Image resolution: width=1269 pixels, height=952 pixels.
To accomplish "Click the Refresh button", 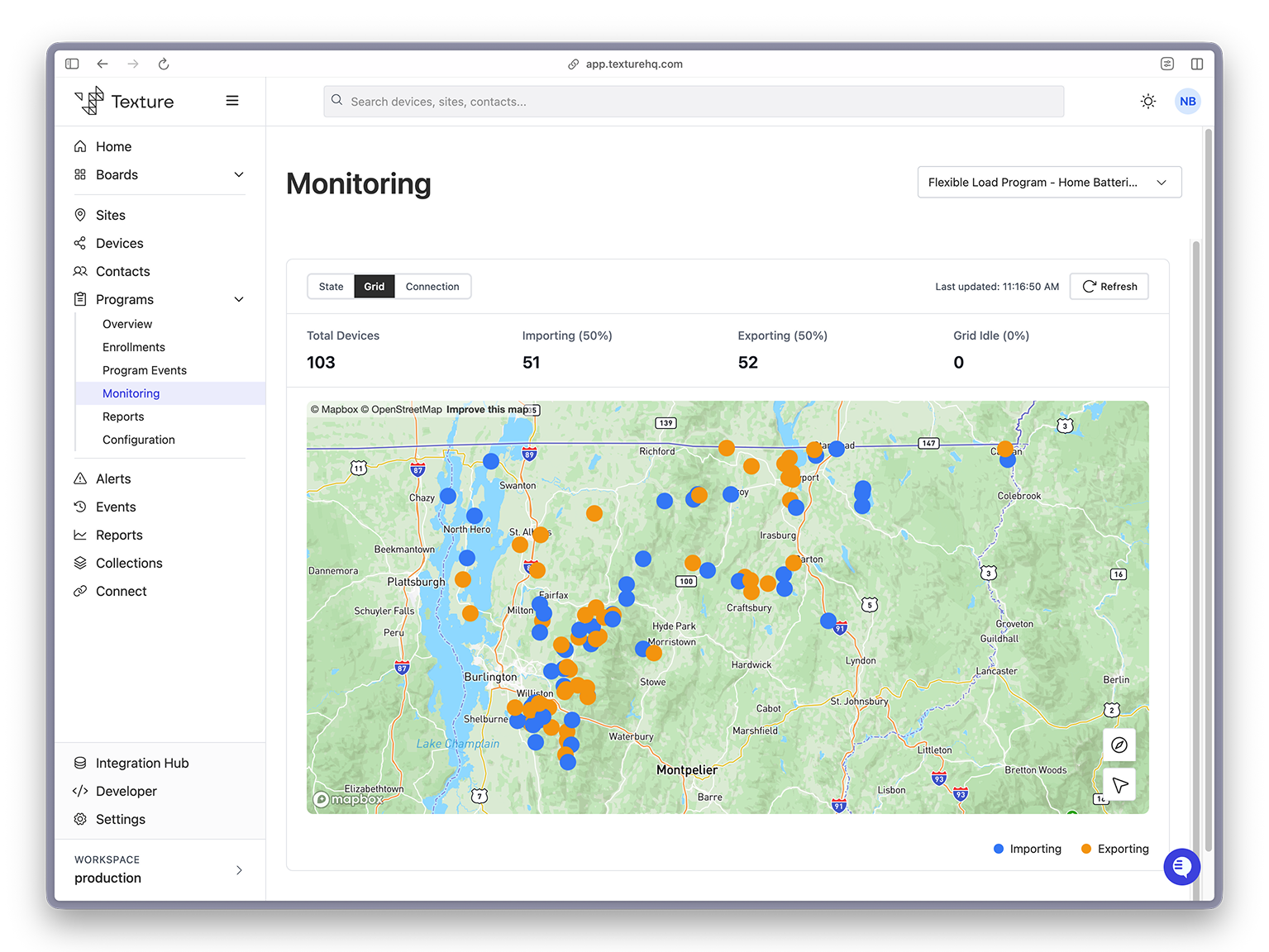I will coord(1109,286).
